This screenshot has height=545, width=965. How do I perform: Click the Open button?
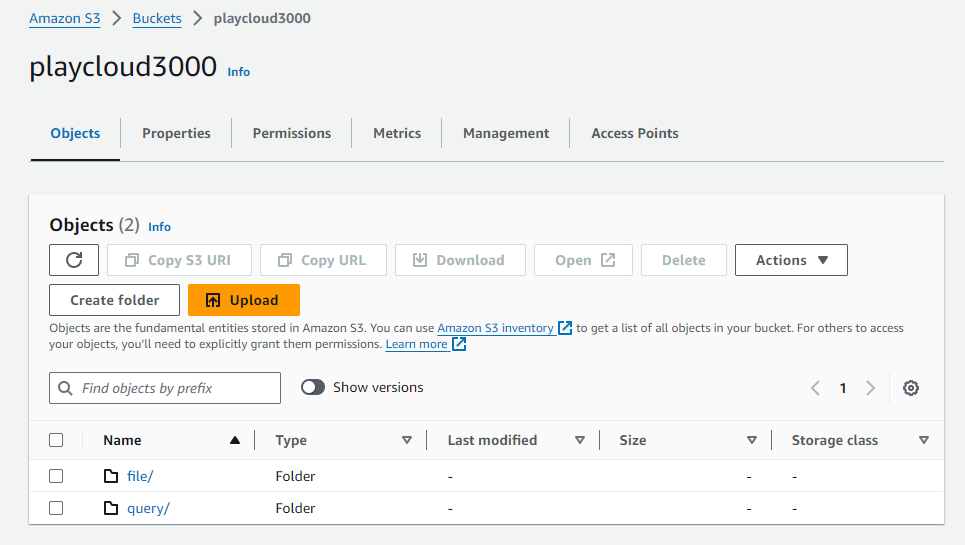pyautogui.click(x=583, y=260)
